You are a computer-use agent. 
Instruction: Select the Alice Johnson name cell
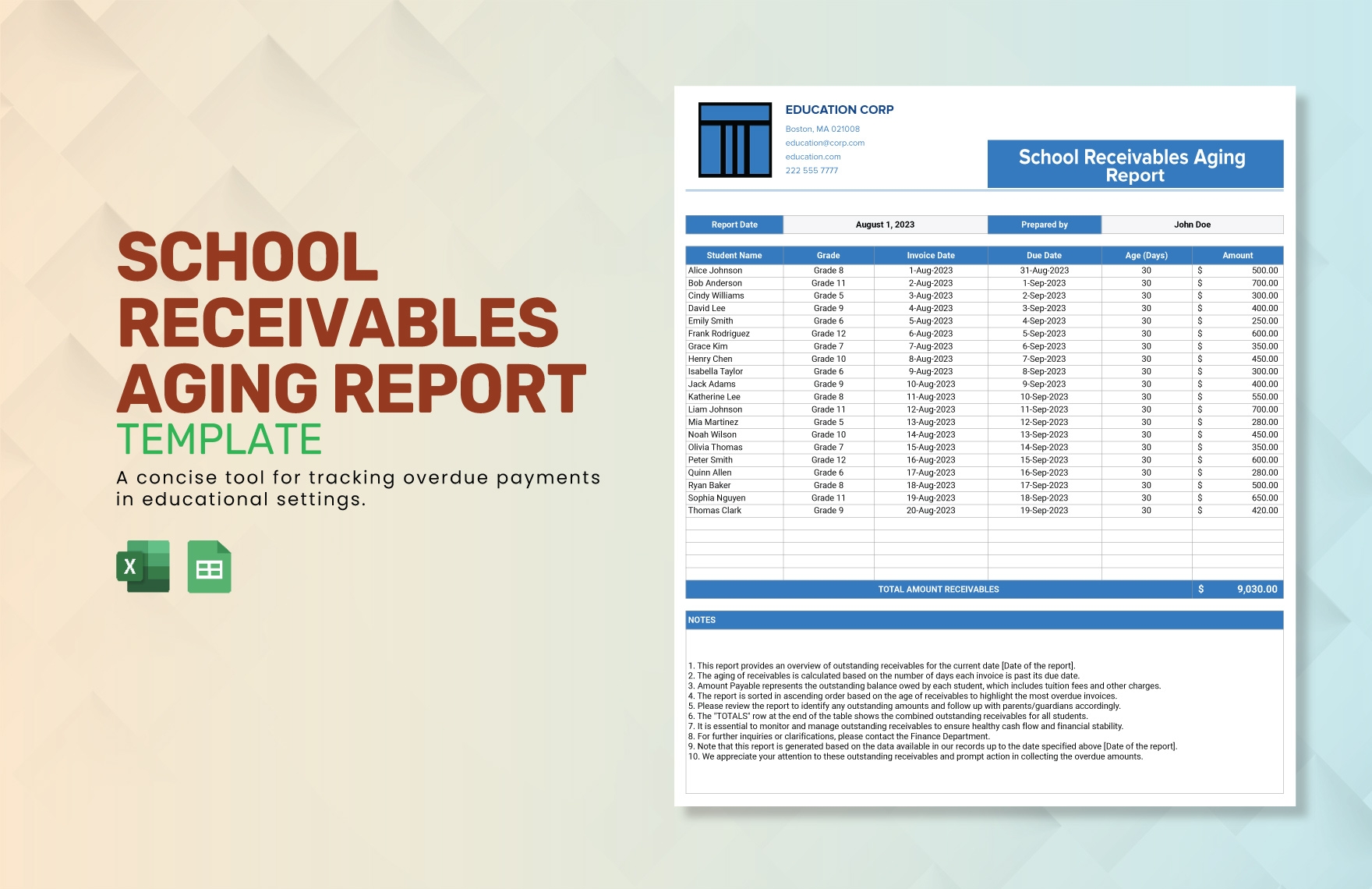734,271
